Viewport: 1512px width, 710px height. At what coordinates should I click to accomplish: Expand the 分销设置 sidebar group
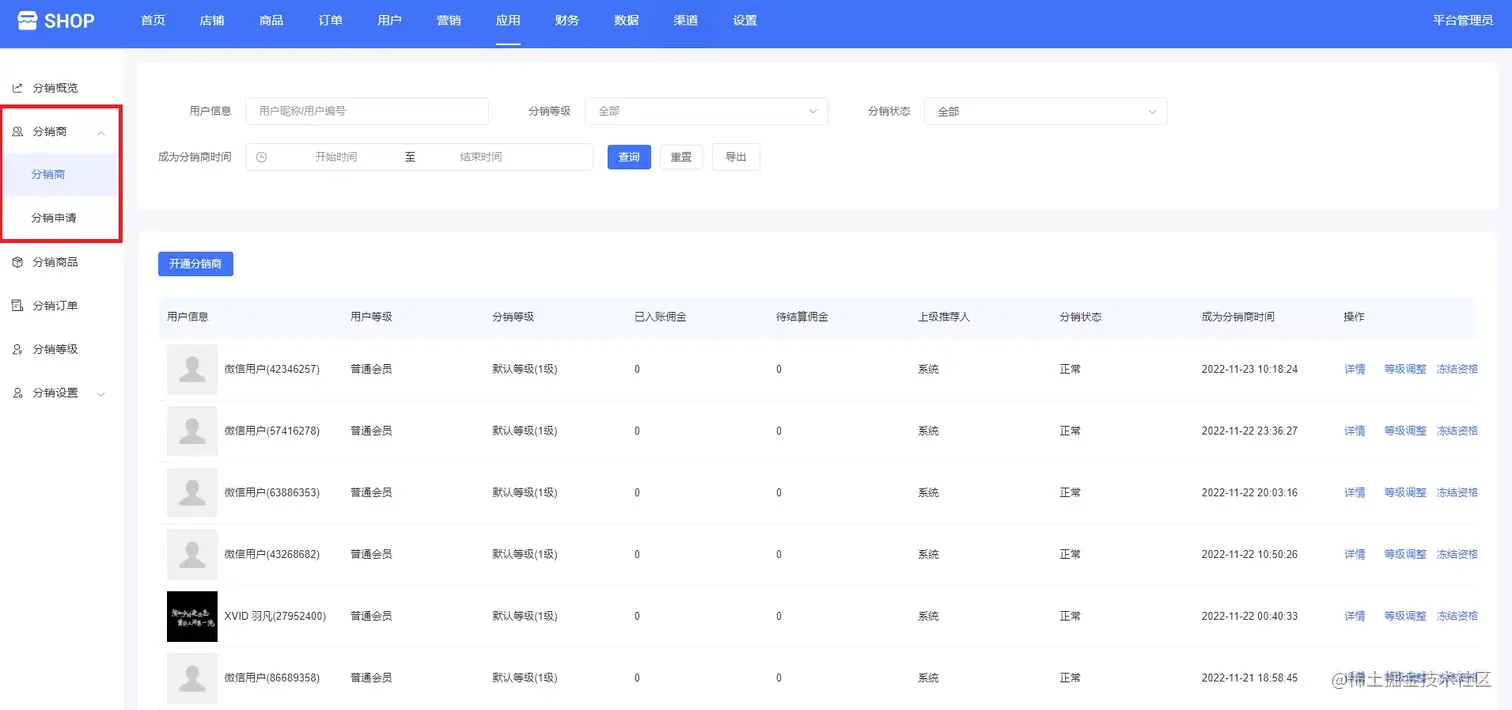click(x=101, y=394)
